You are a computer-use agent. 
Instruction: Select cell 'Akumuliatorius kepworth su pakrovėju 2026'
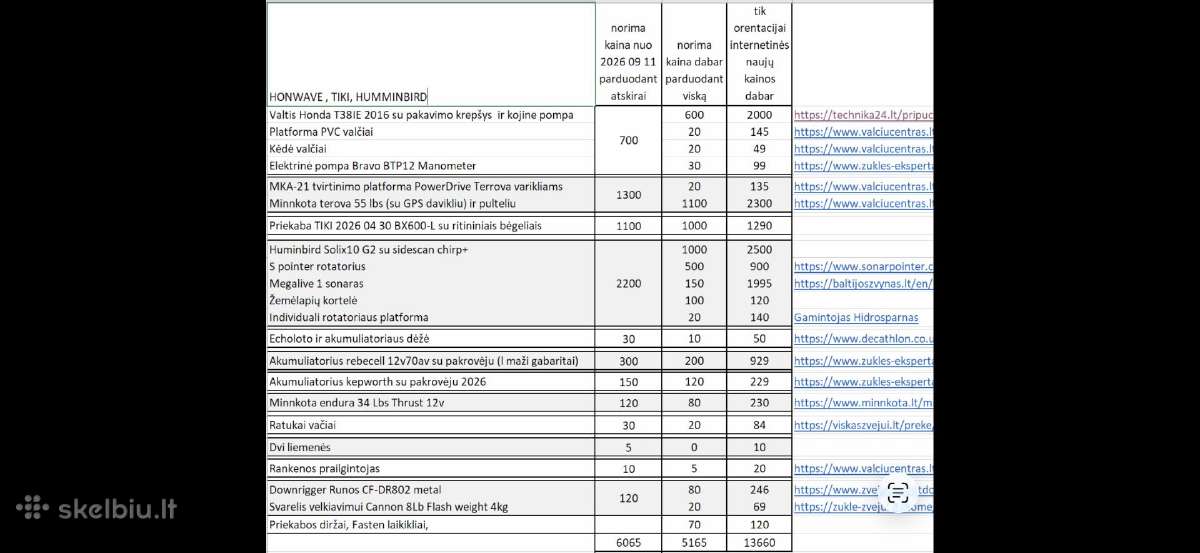[x=431, y=382]
